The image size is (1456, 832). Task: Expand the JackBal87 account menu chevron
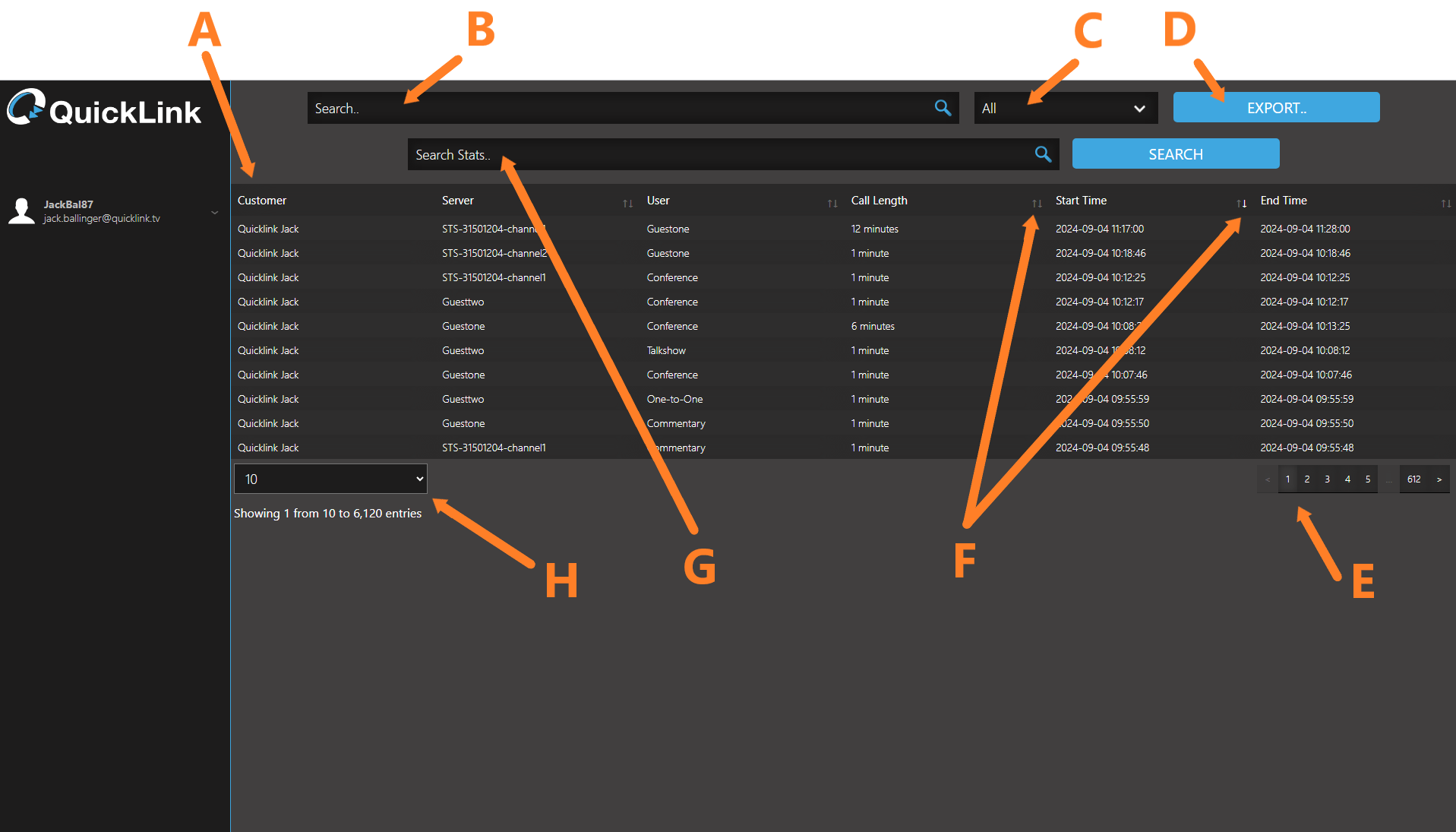[215, 213]
